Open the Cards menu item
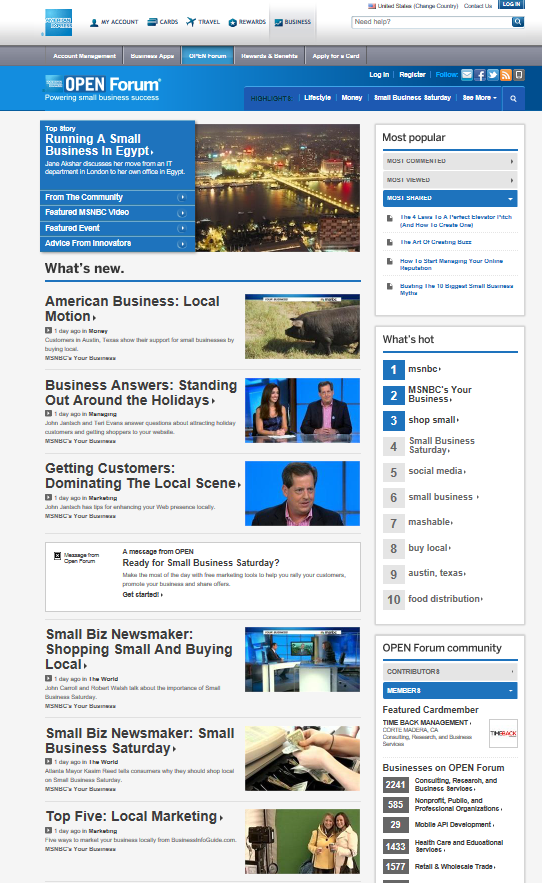Image resolution: width=542 pixels, height=883 pixels. pyautogui.click(x=162, y=22)
